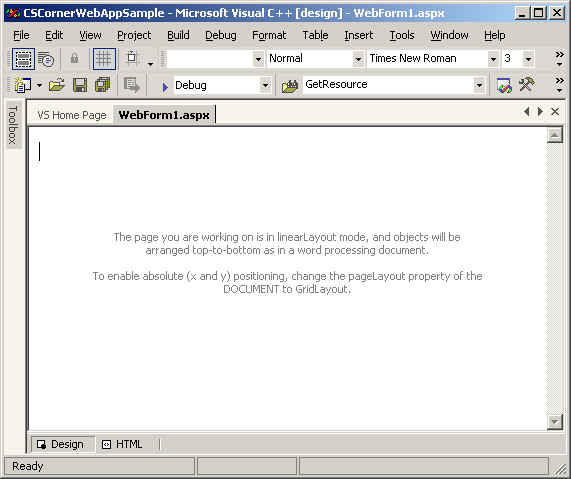This screenshot has width=571, height=479.
Task: Click the Lock Element padlock icon
Action: (x=74, y=58)
